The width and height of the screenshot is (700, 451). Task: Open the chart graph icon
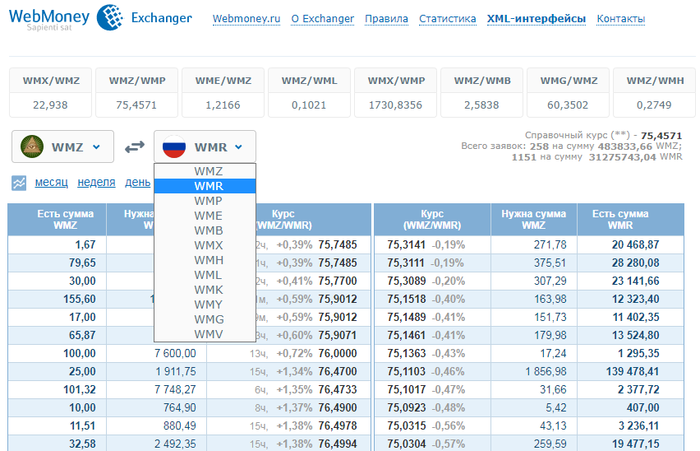click(19, 183)
